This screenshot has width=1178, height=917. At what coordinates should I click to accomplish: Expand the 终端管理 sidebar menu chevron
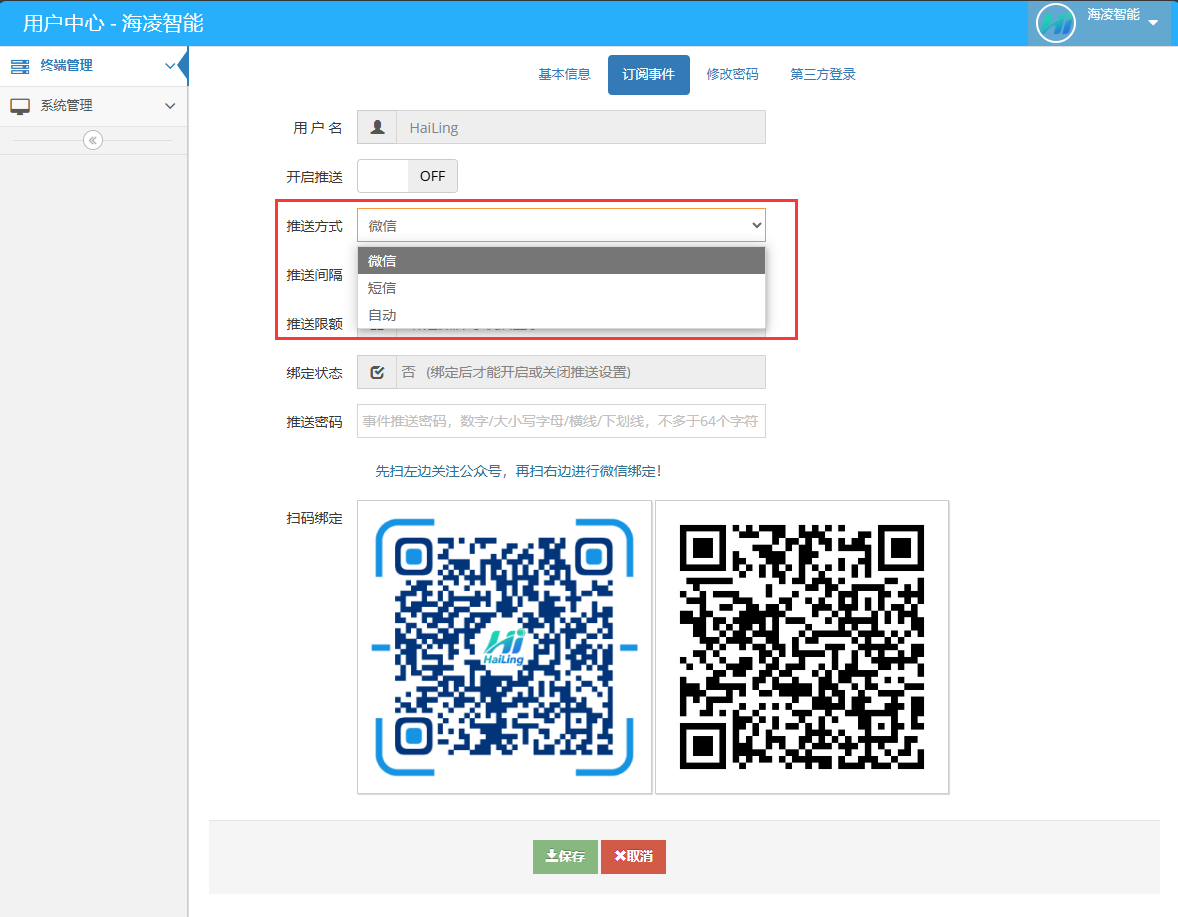click(171, 66)
